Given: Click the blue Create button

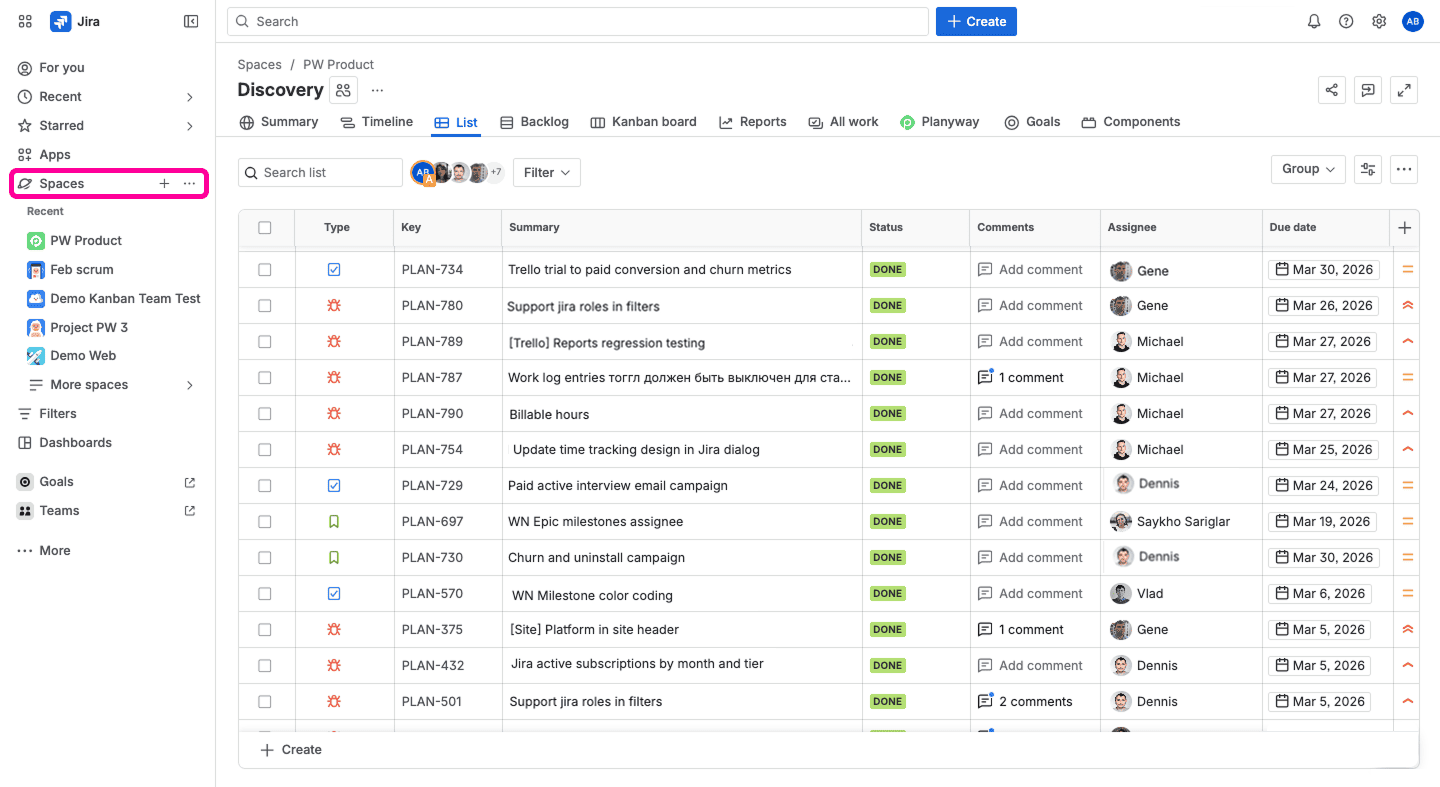Looking at the screenshot, I should [x=976, y=21].
